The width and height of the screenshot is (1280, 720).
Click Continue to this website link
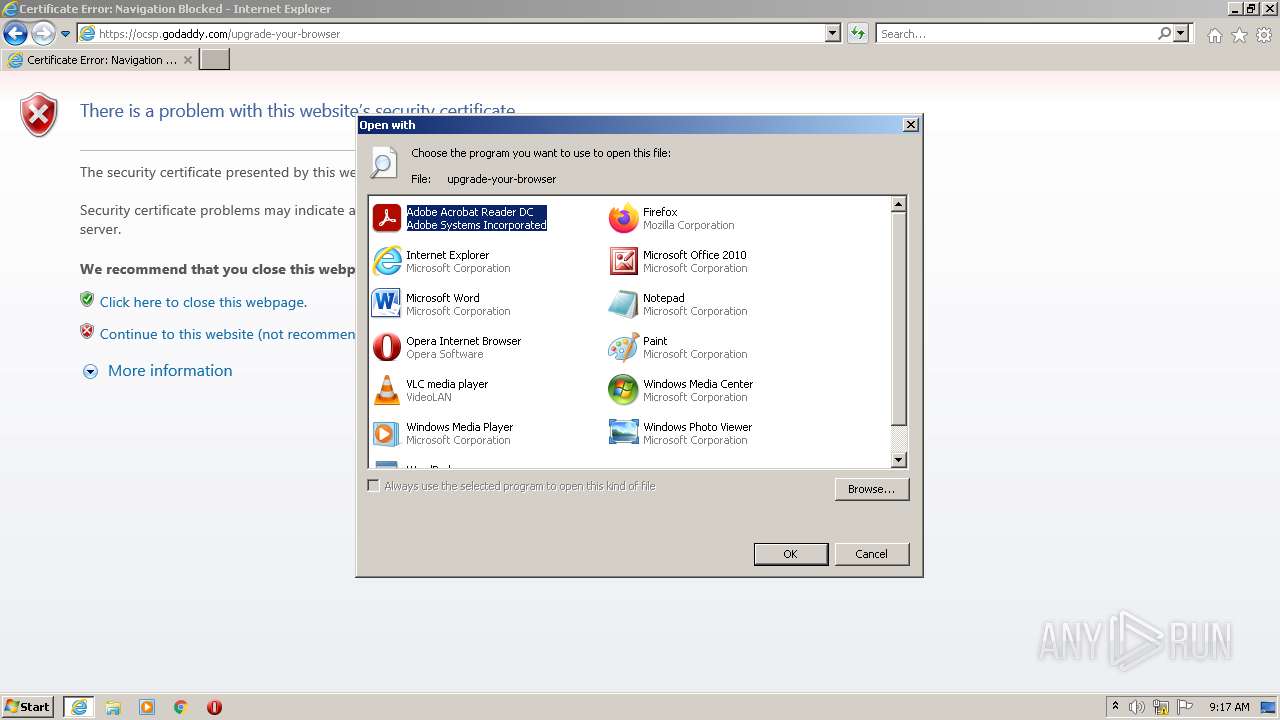pos(228,334)
